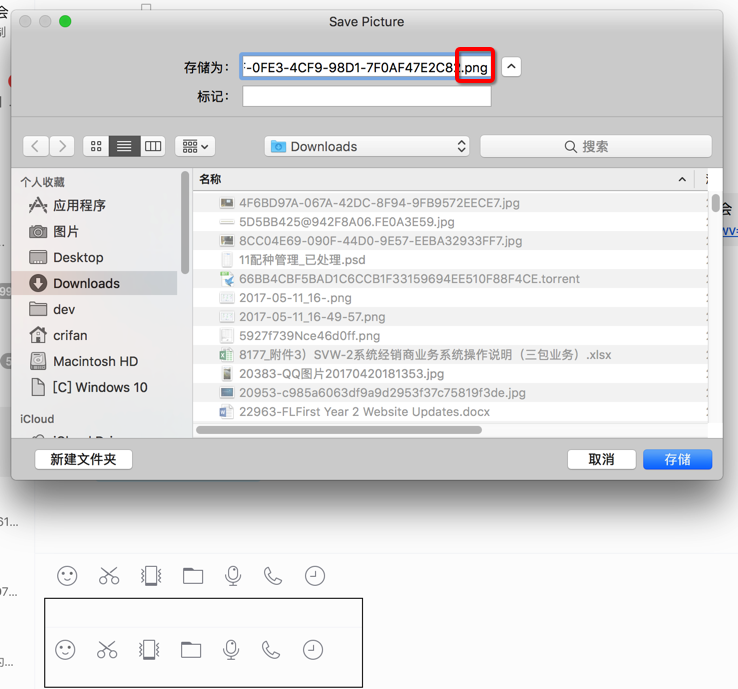Viewport: 738px width, 689px height.
Task: Click the sidebar vertical scrollbar
Action: tap(185, 223)
